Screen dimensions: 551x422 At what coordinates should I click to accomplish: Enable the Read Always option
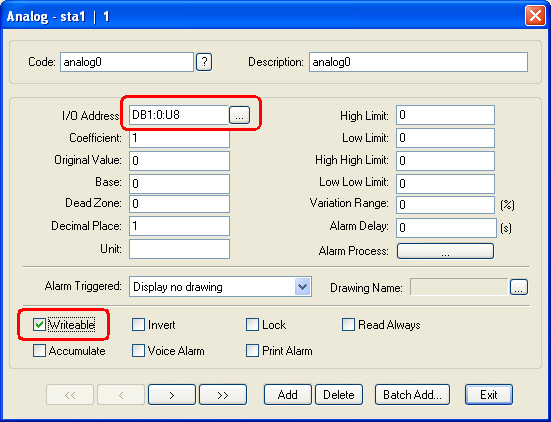coord(348,325)
